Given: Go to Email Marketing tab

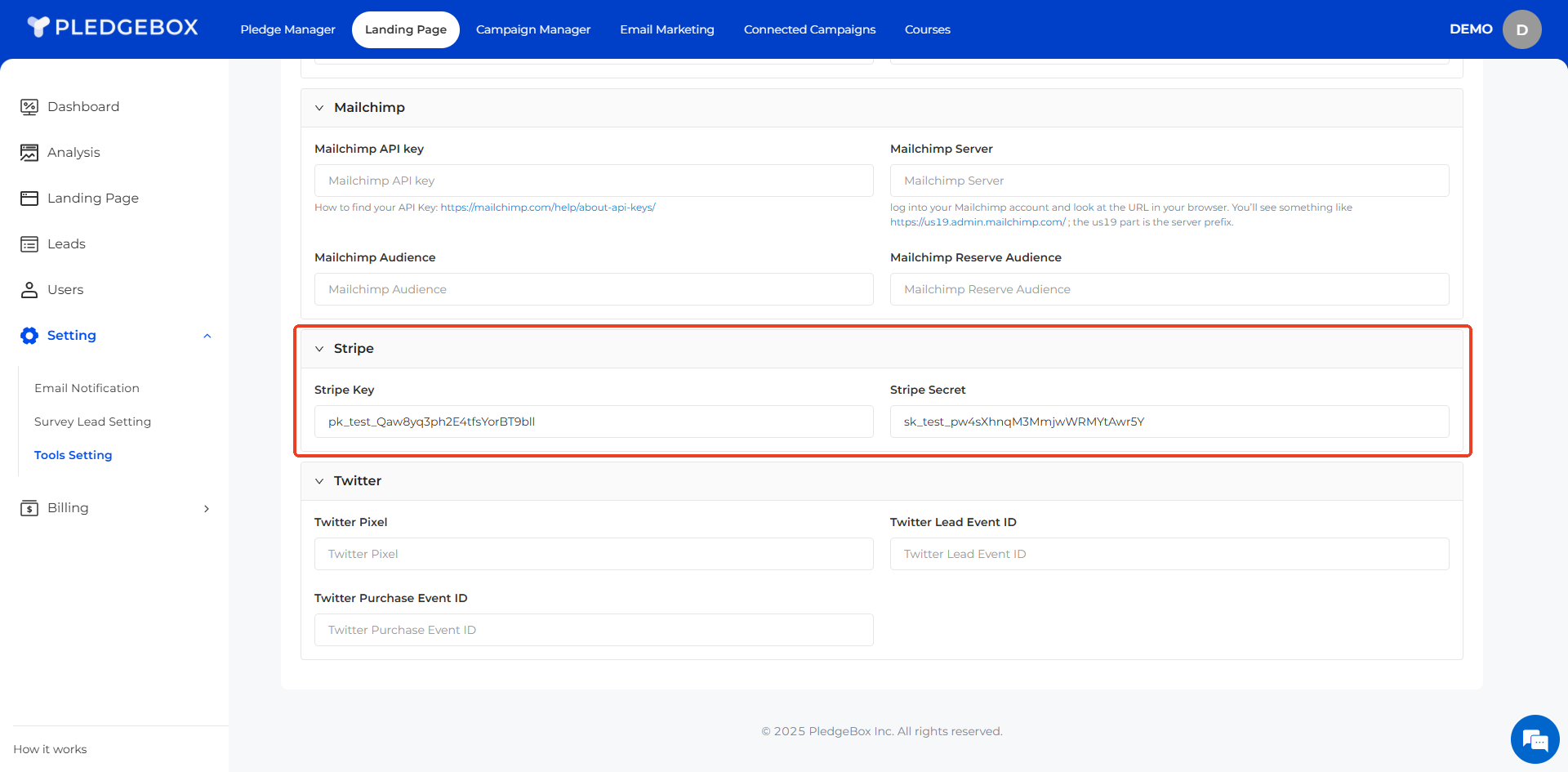Looking at the screenshot, I should point(667,29).
